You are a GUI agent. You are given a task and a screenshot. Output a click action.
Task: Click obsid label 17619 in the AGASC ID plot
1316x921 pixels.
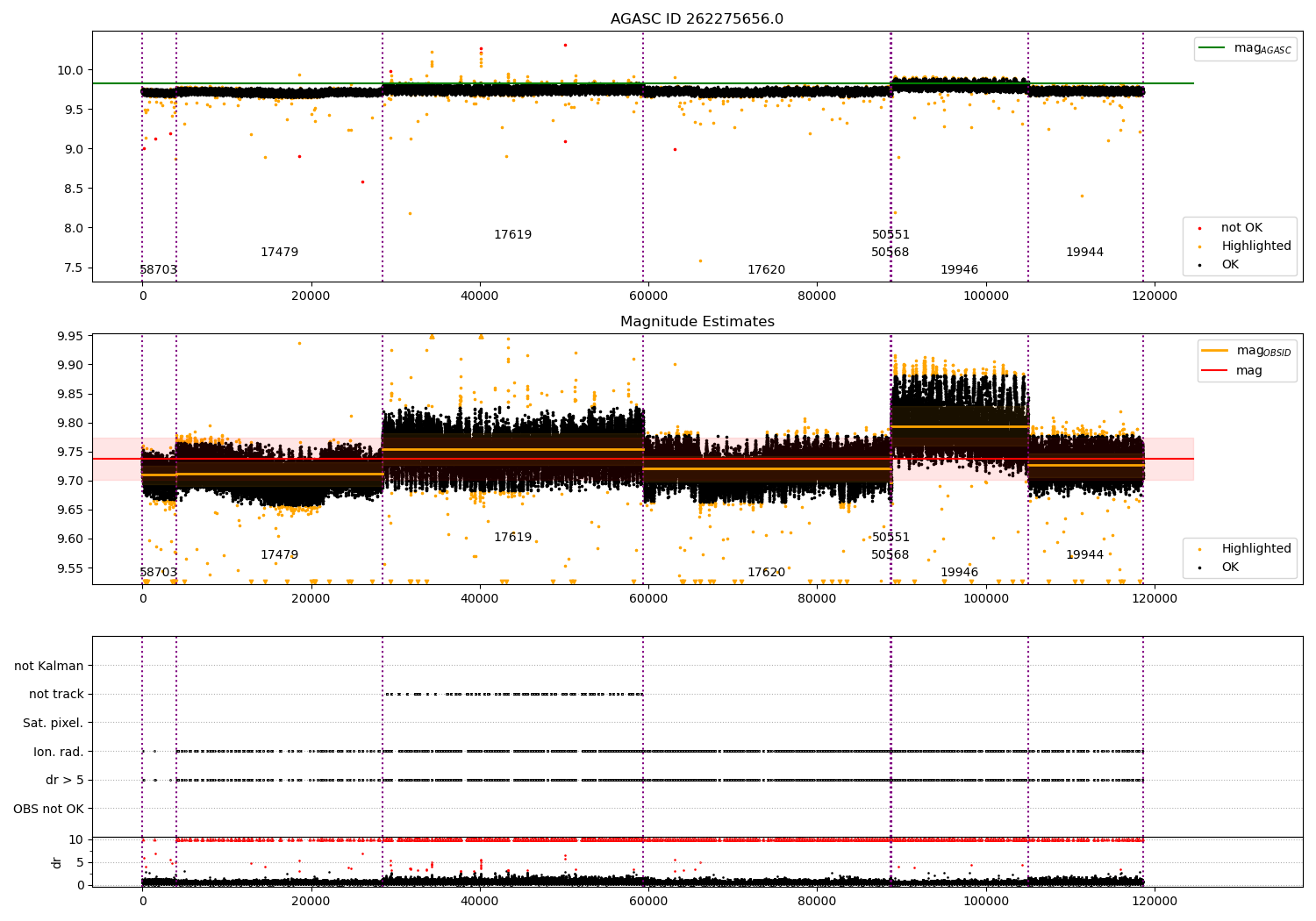512,235
